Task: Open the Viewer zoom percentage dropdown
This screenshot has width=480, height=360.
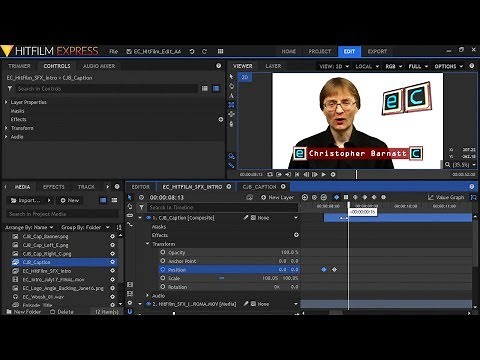Action: click(461, 165)
